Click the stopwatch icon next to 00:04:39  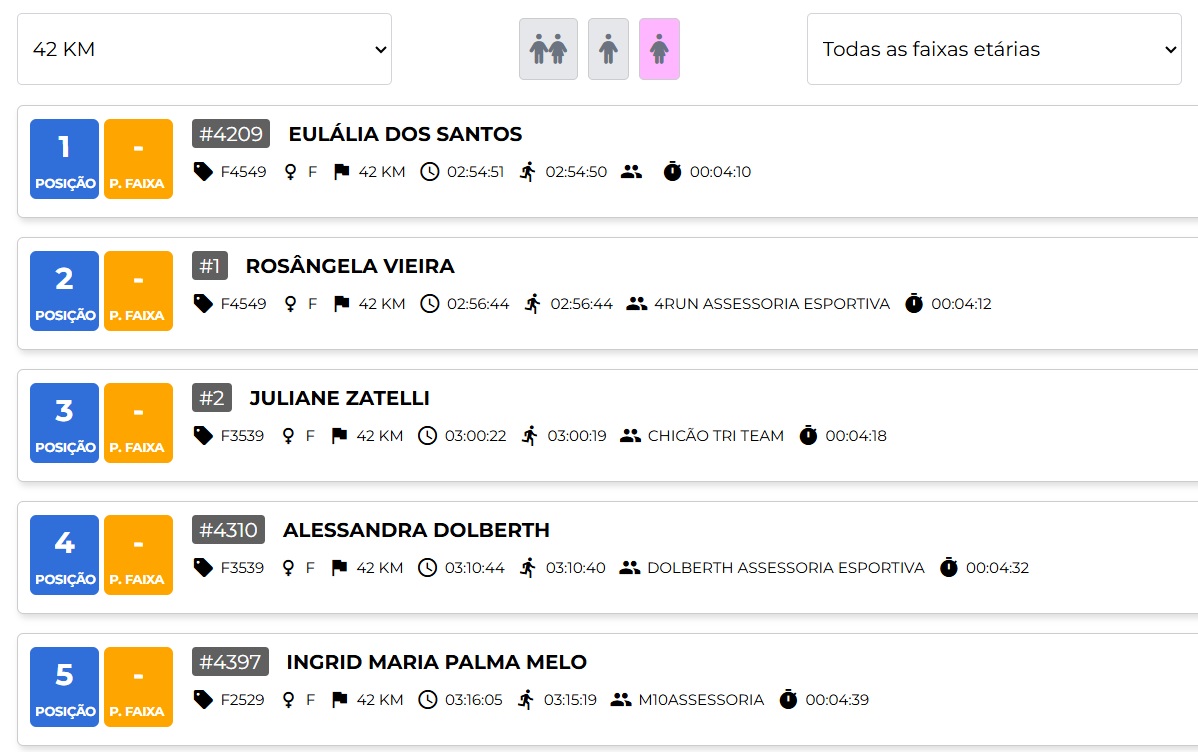788,699
